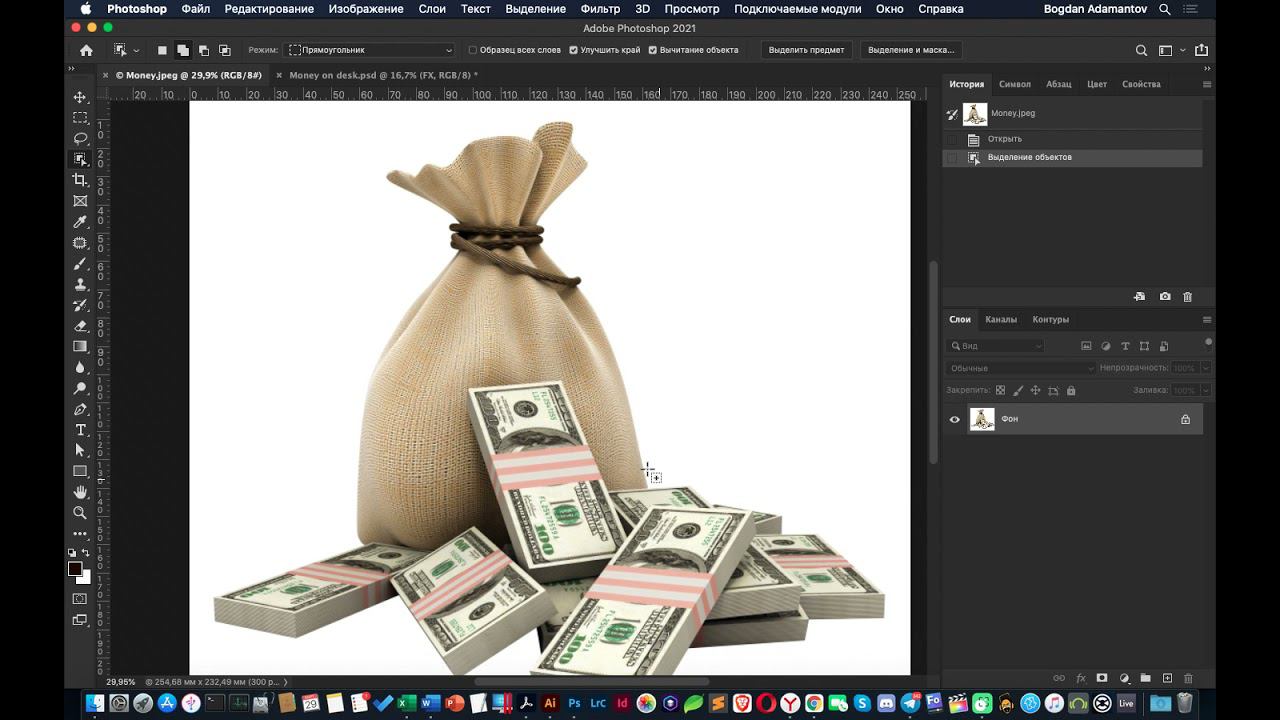Screen dimensions: 1280x720
Task: Open the Изображение menu
Action: point(366,9)
